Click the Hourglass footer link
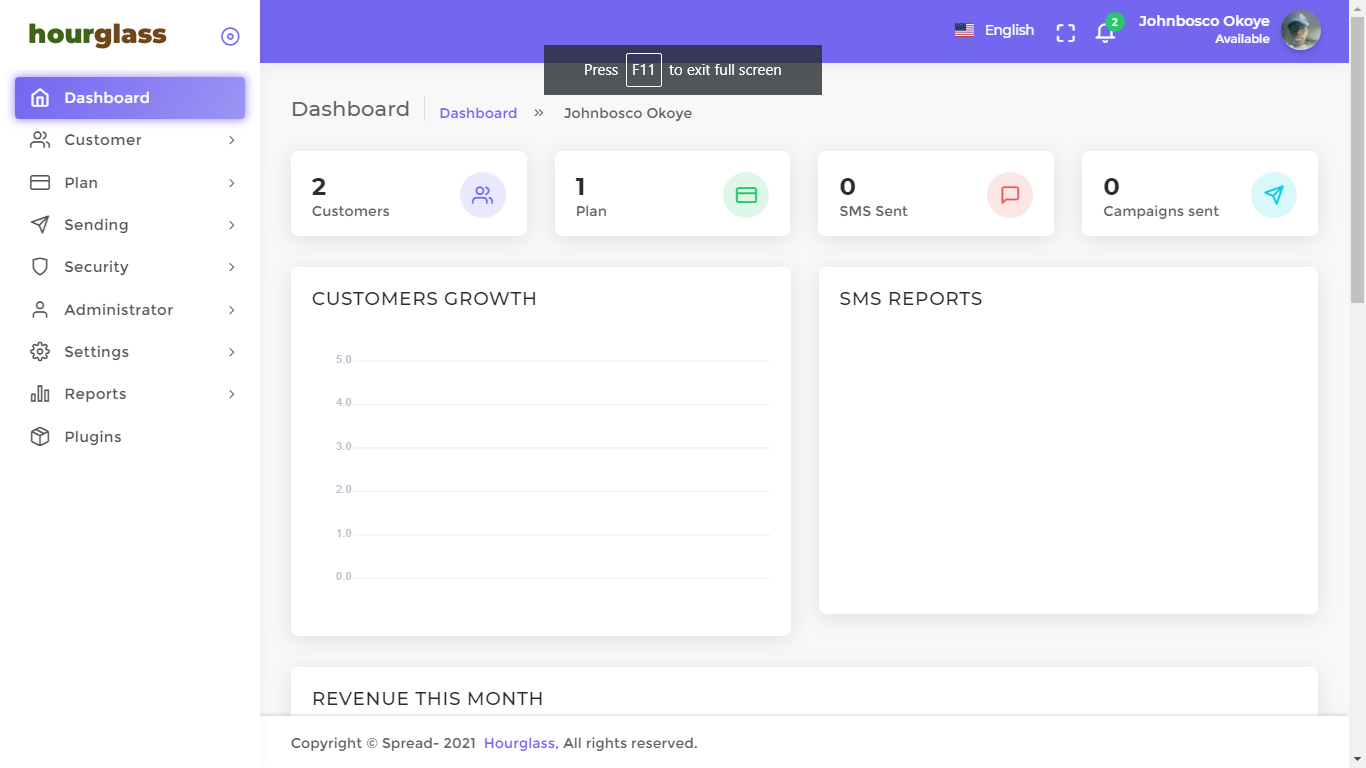Viewport: 1366px width, 768px height. (x=521, y=743)
